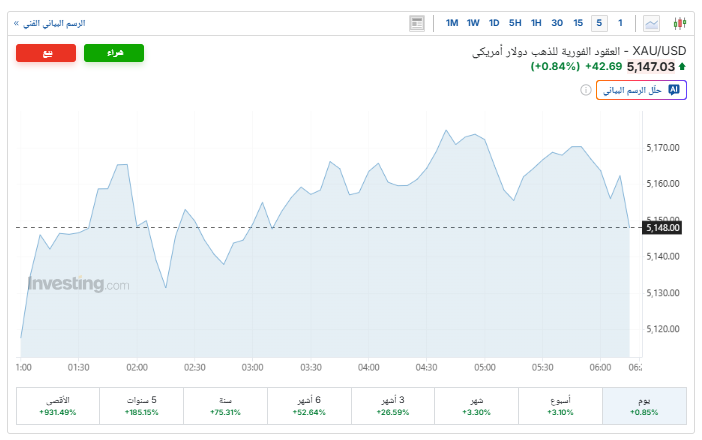Select the 1W chart interval
The image size is (702, 440).
pos(473,23)
